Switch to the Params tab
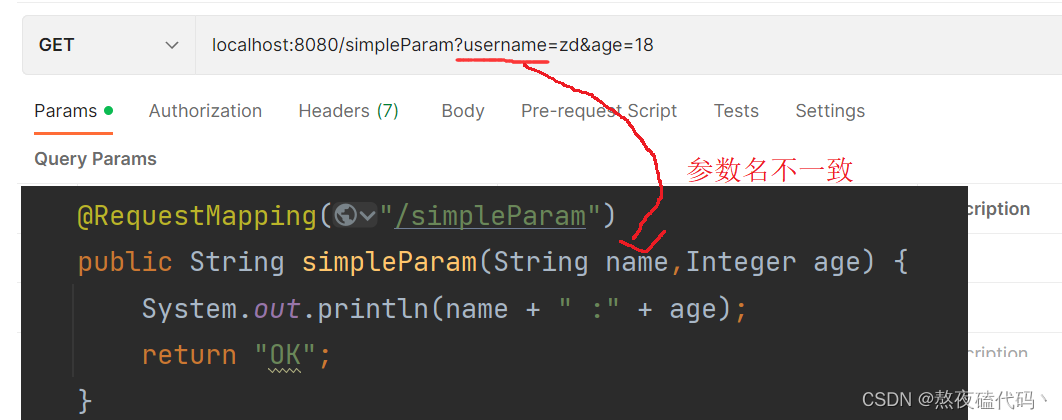1062x420 pixels. 73,111
